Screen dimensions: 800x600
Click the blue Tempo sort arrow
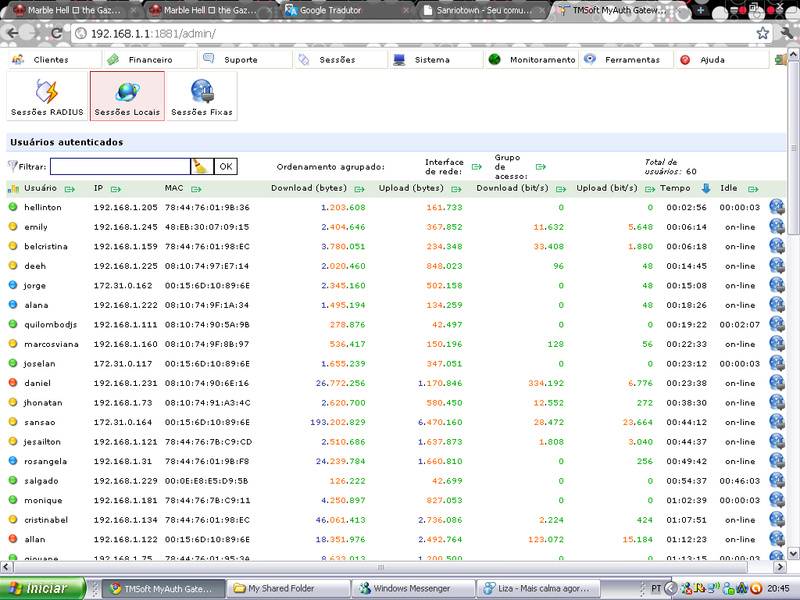pyautogui.click(x=705, y=188)
